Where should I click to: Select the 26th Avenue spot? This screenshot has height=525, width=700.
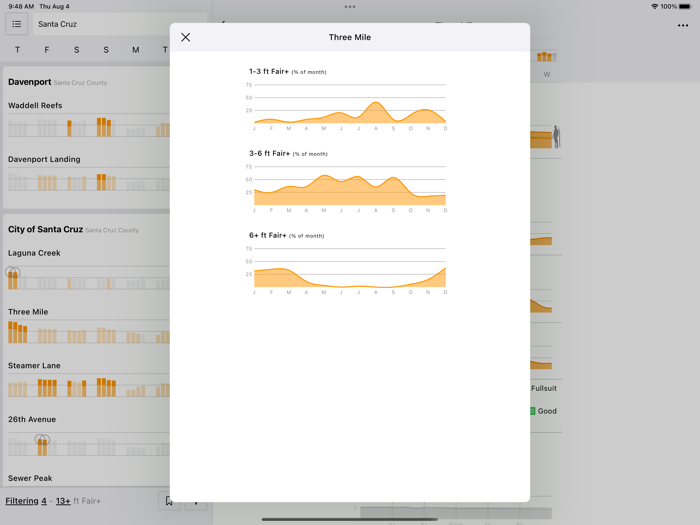(32, 420)
